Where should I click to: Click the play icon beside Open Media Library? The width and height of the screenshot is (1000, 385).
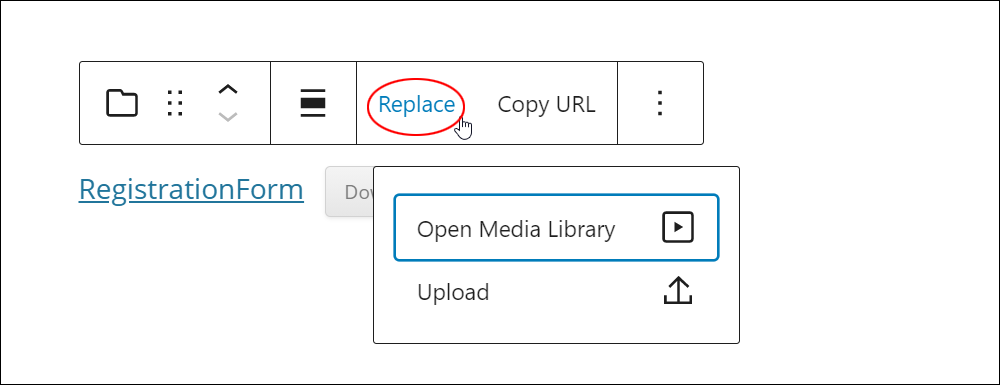[x=678, y=228]
